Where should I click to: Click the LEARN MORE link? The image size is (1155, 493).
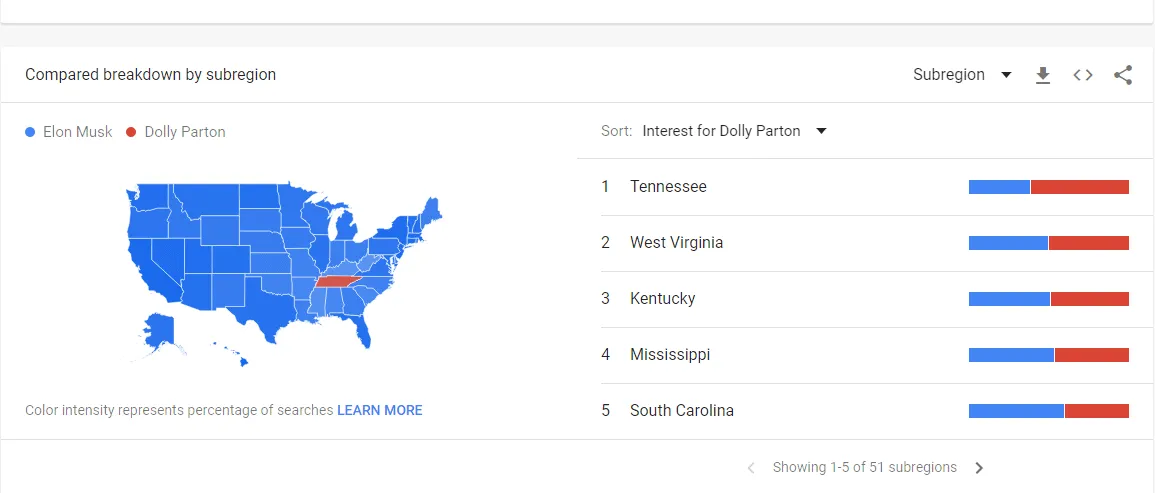(x=380, y=410)
